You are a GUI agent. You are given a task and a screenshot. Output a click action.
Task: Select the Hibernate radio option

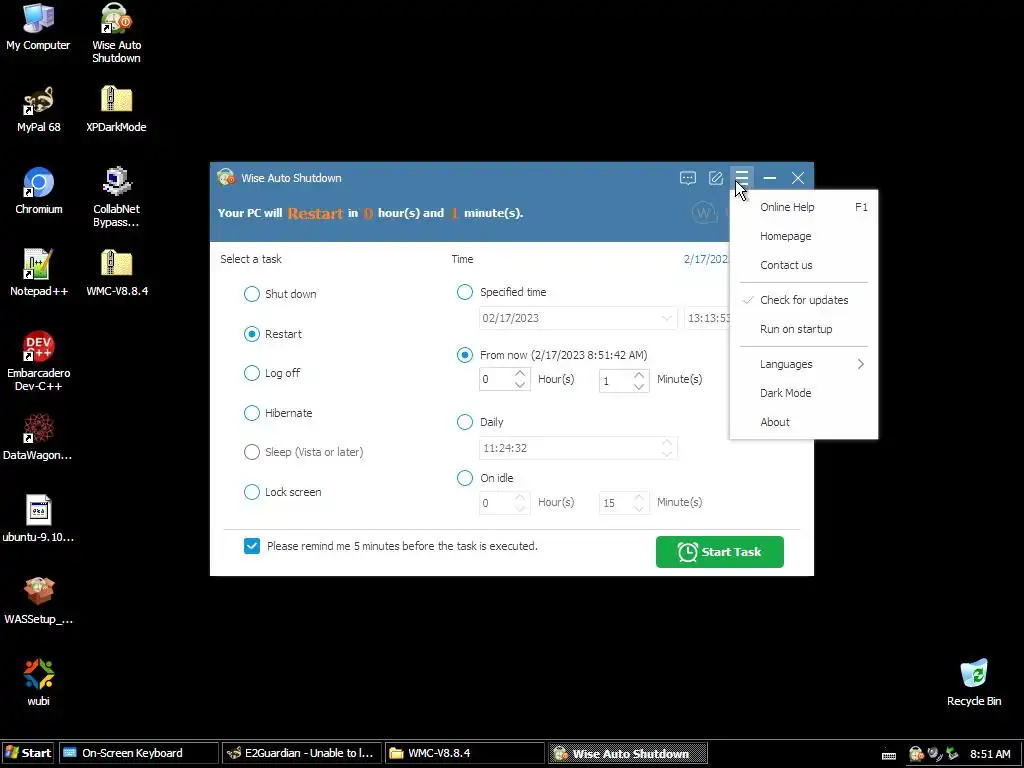click(x=252, y=413)
